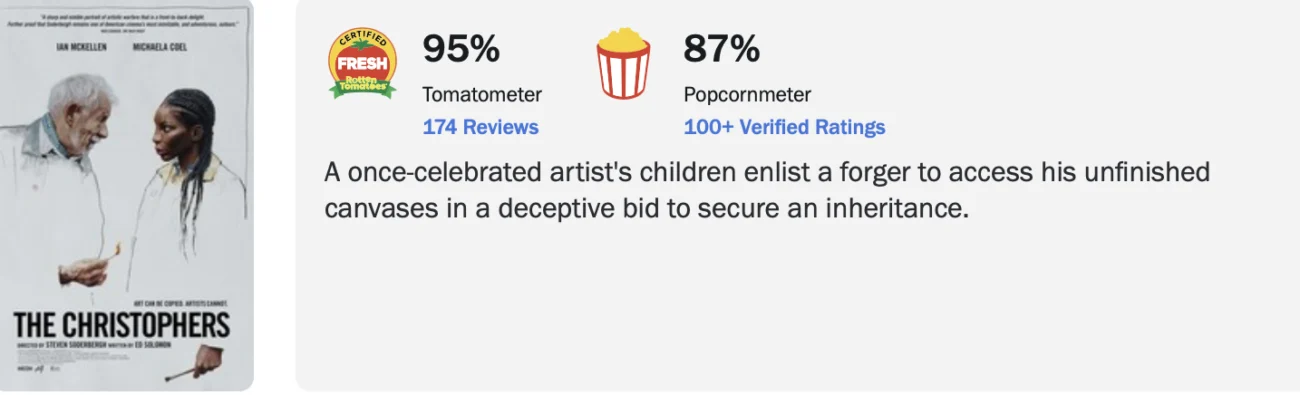Viewport: 1300px width, 395px height.
Task: Select the Tomatometer label
Action: click(482, 95)
